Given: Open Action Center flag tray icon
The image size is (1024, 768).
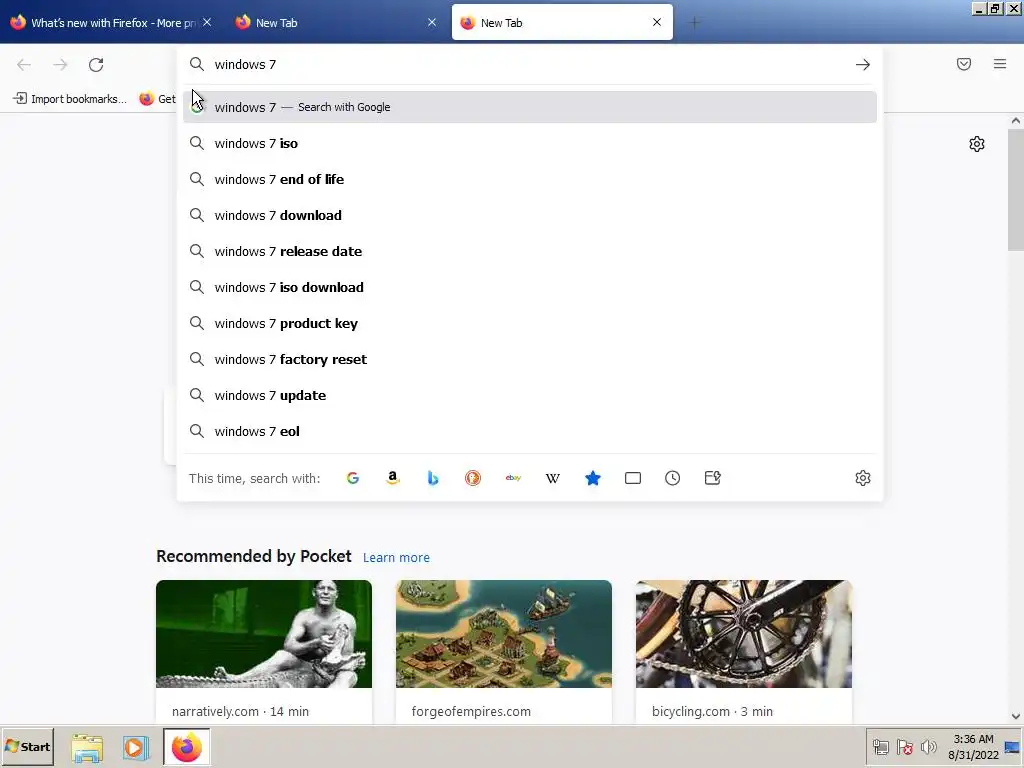Looking at the screenshot, I should tap(904, 746).
